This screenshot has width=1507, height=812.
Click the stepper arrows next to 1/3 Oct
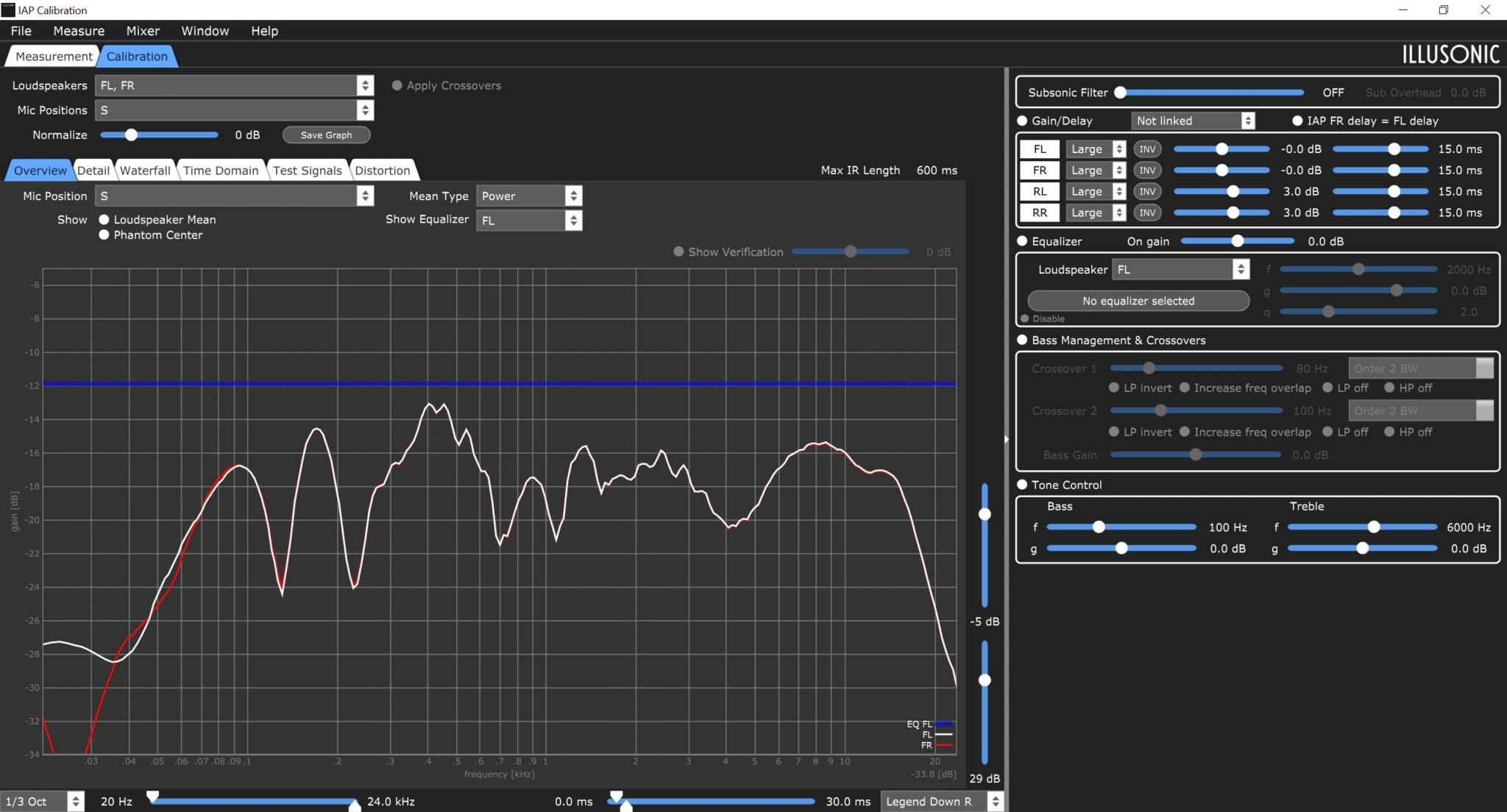[75, 801]
